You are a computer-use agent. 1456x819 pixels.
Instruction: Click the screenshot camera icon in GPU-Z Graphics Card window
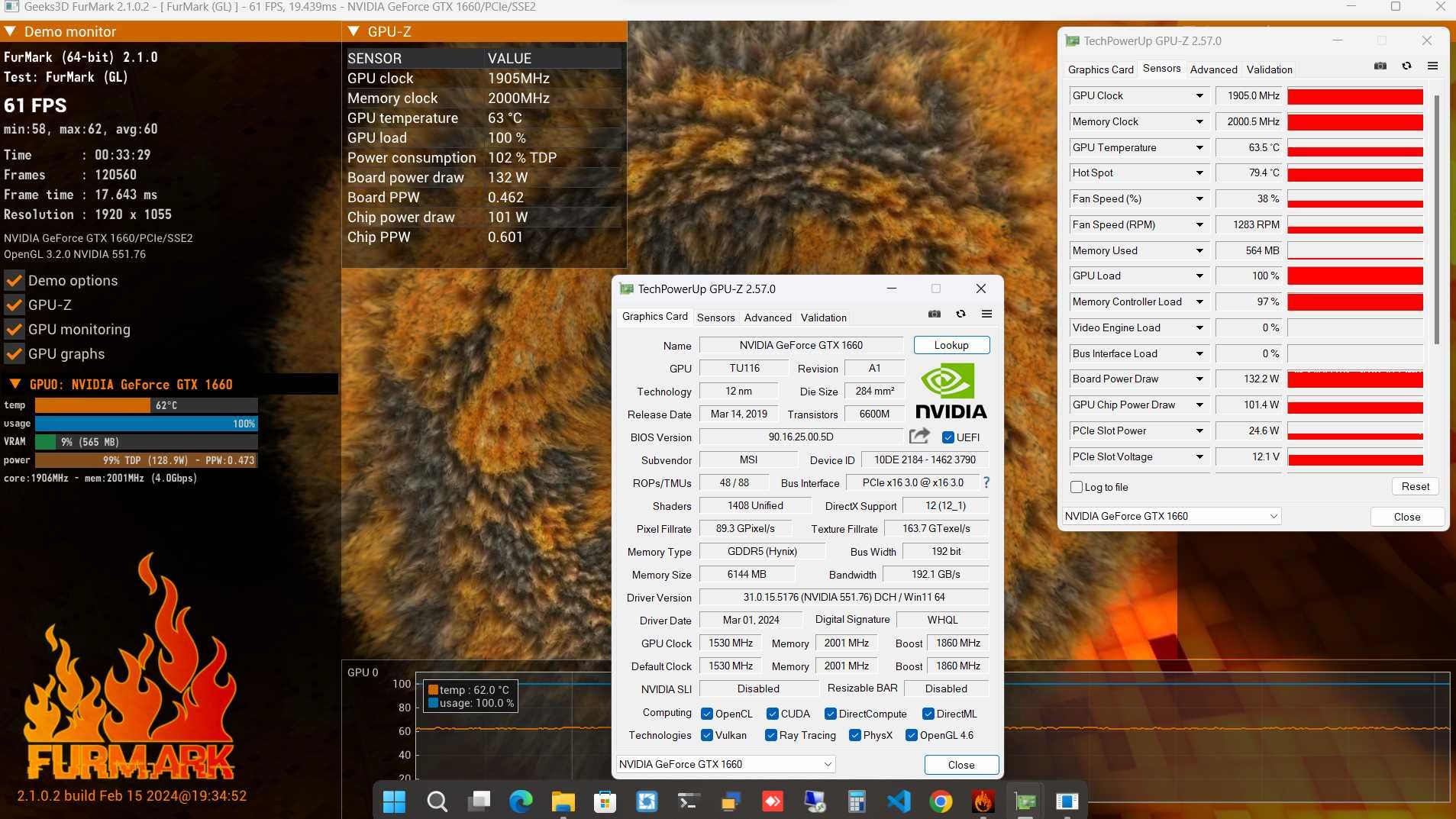tap(934, 314)
